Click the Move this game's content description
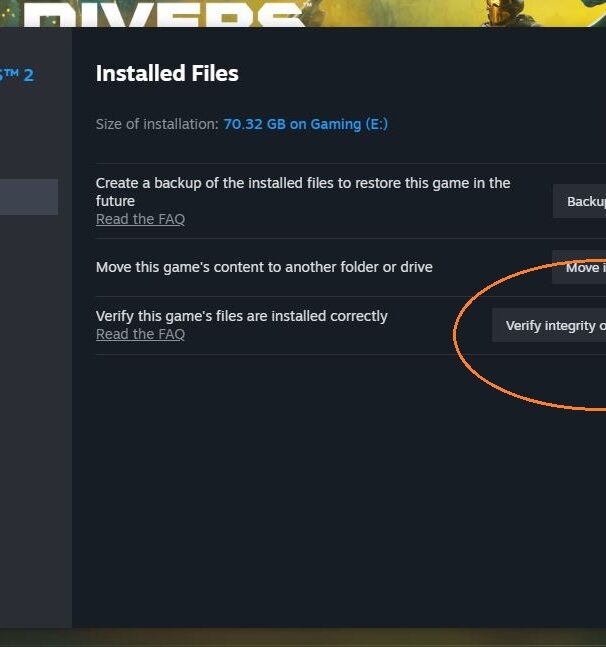The height and width of the screenshot is (647, 606). [264, 267]
